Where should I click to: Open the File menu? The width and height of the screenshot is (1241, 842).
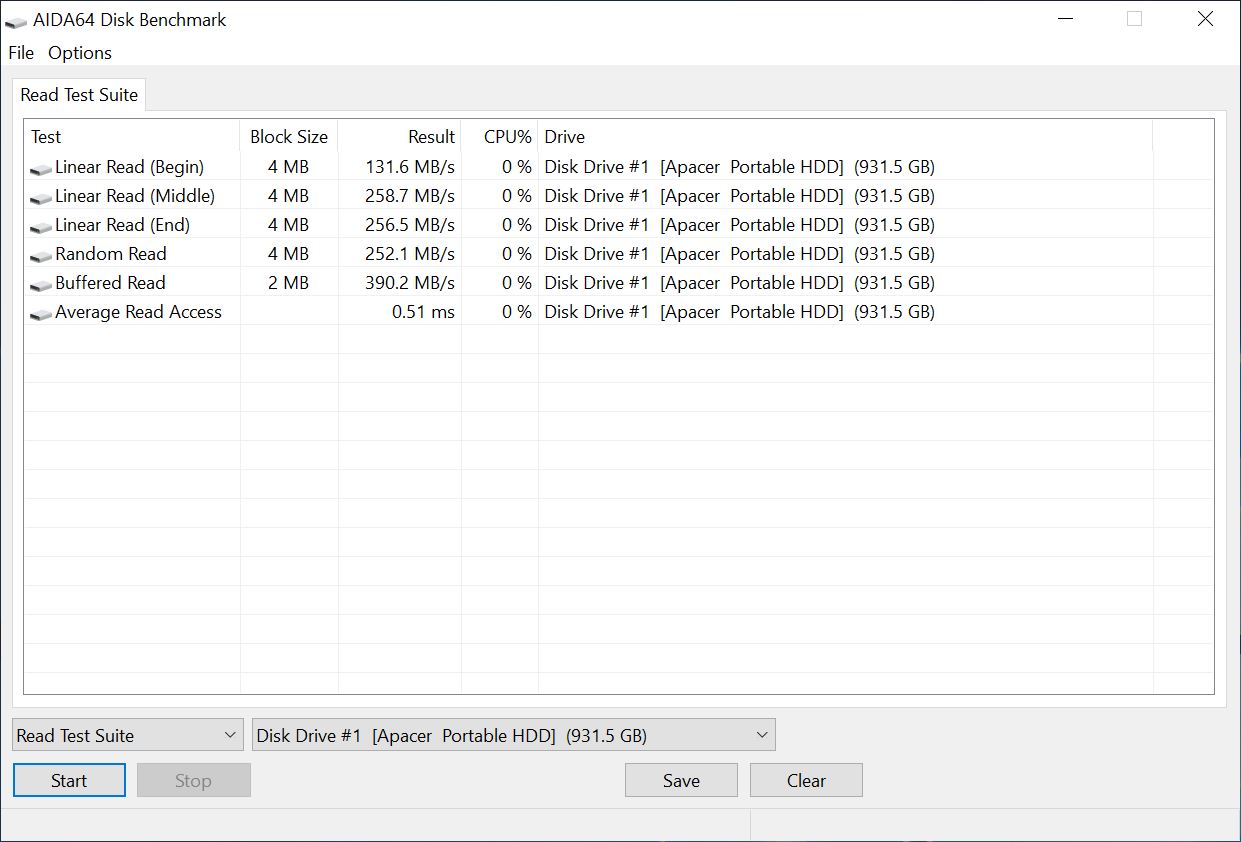[21, 53]
